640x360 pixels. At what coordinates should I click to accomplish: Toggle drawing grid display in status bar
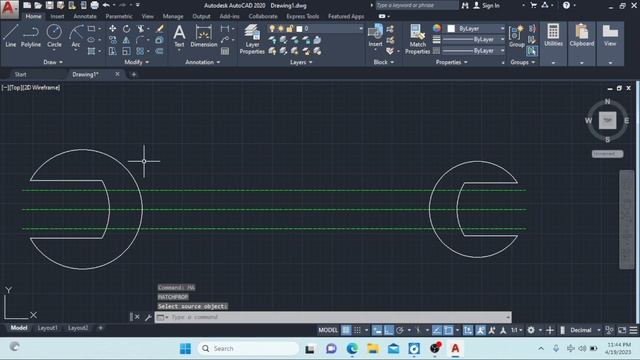[x=346, y=330]
